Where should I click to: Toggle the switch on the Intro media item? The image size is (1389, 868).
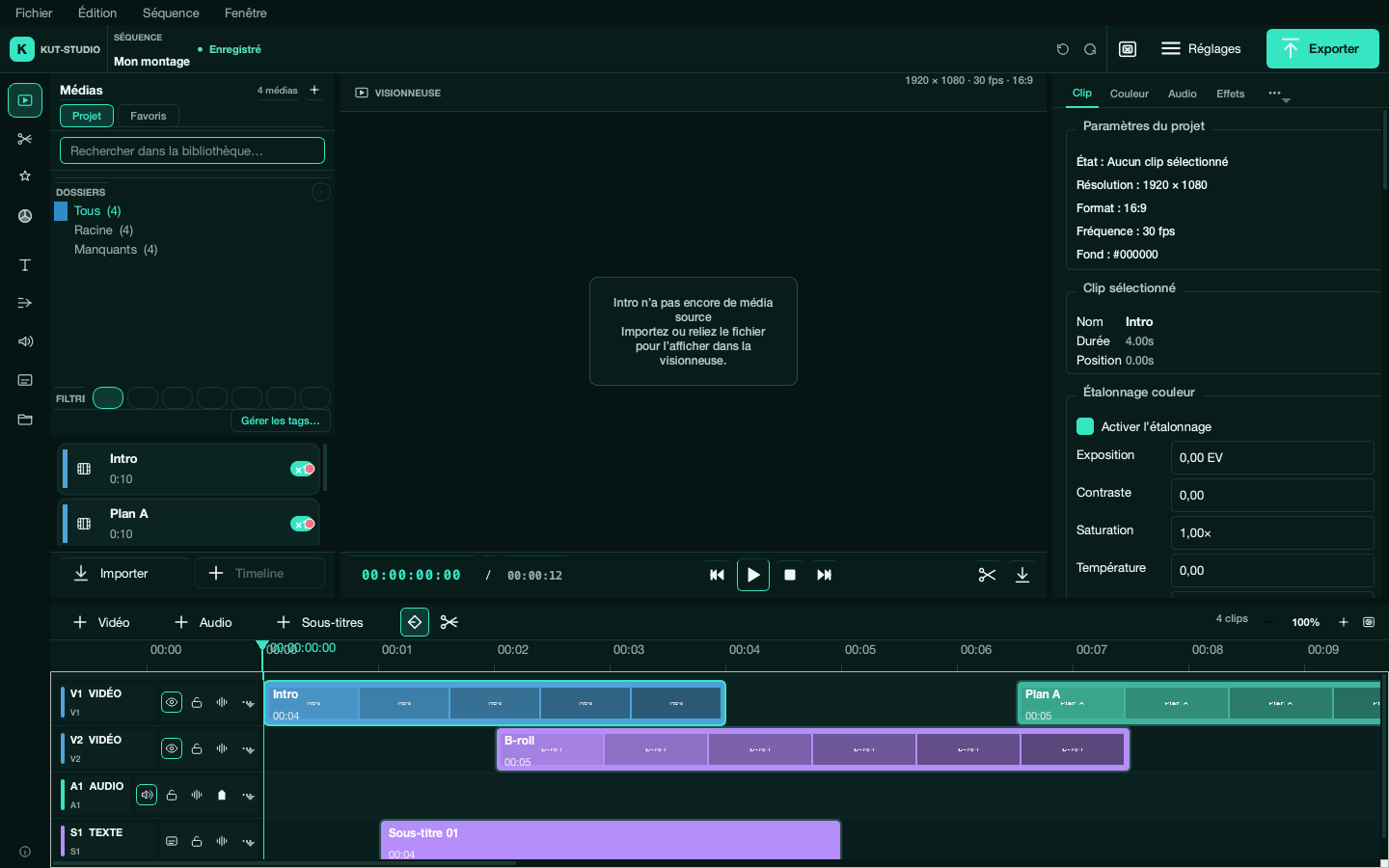click(x=303, y=469)
